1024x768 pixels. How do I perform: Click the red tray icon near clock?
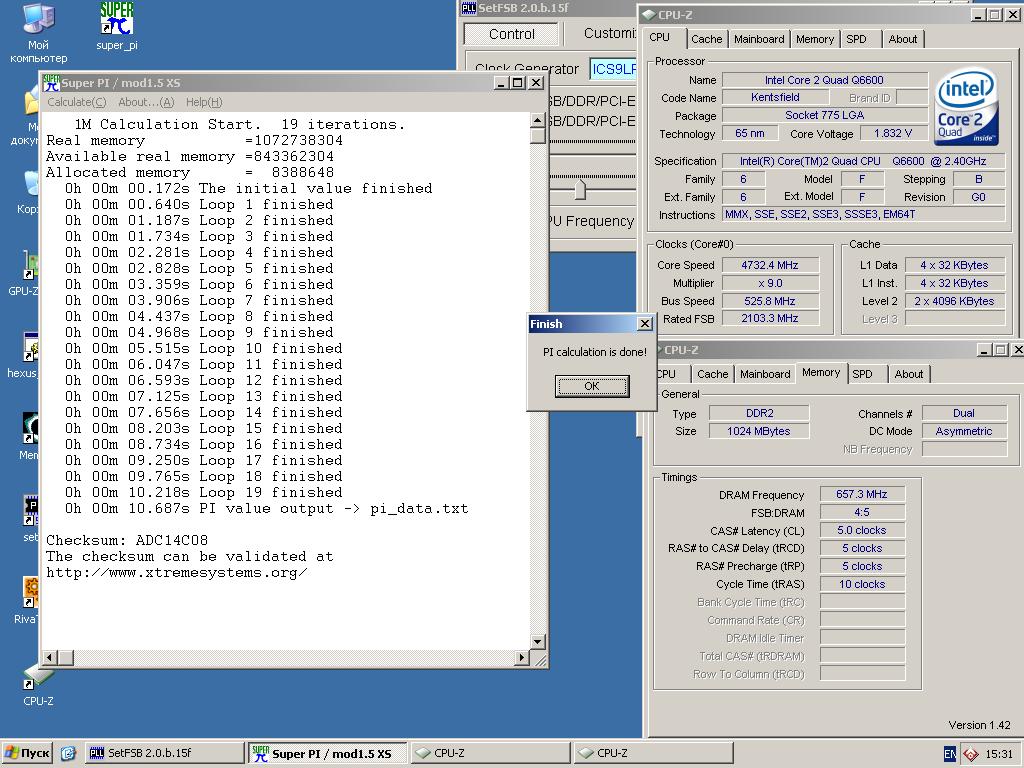(x=970, y=754)
